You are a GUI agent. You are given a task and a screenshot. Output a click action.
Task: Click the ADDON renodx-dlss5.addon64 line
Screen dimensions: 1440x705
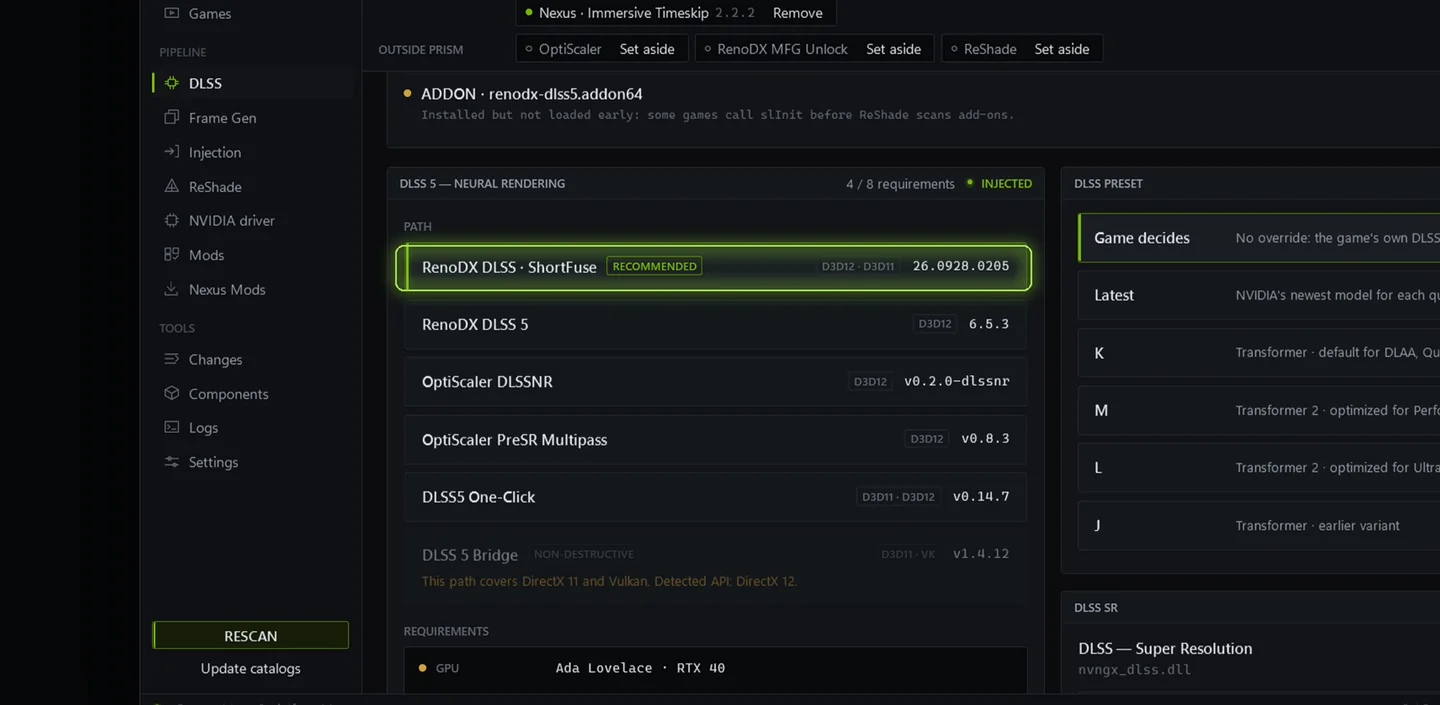(531, 94)
